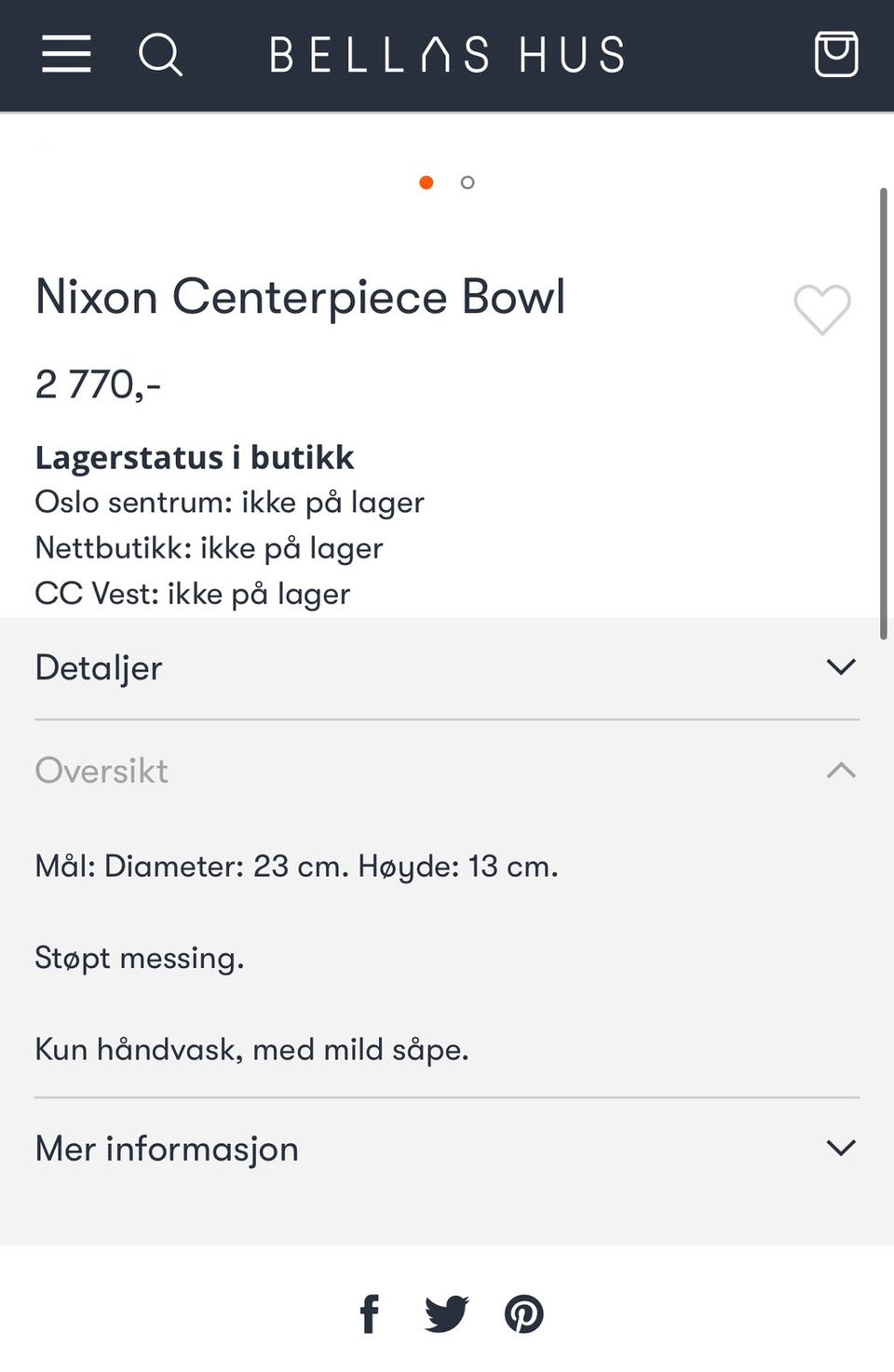Click the Lagerstatus i butikk heading
Image resolution: width=894 pixels, height=1372 pixels.
coord(195,458)
